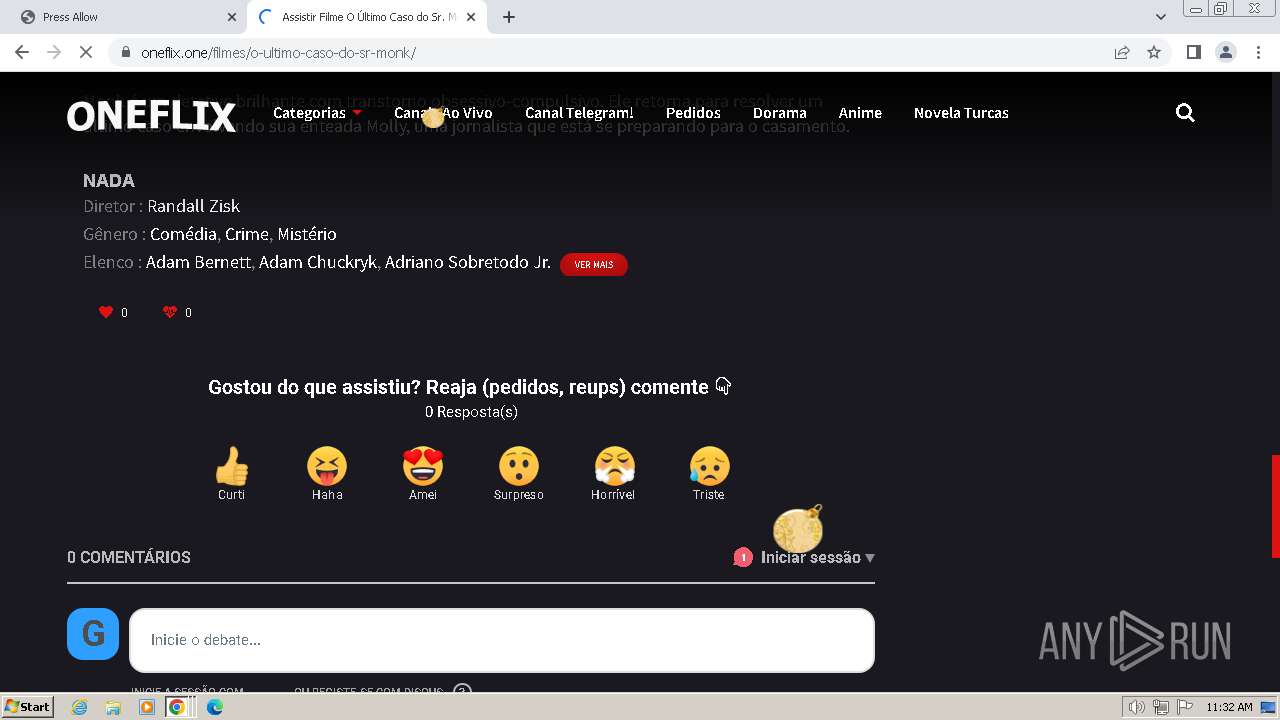Click the blue G avatar icon
This screenshot has height=720, width=1280.
click(x=93, y=634)
